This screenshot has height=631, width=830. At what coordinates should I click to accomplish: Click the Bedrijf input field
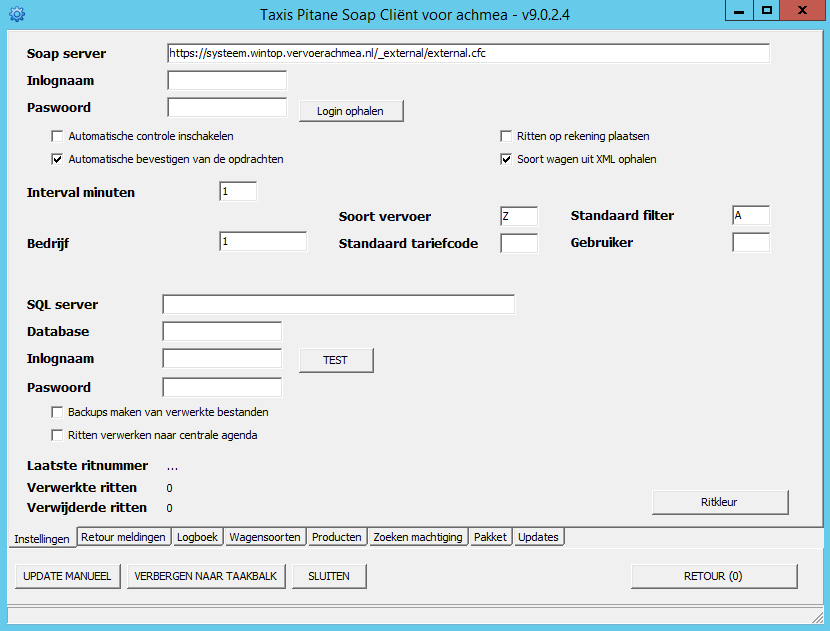263,241
